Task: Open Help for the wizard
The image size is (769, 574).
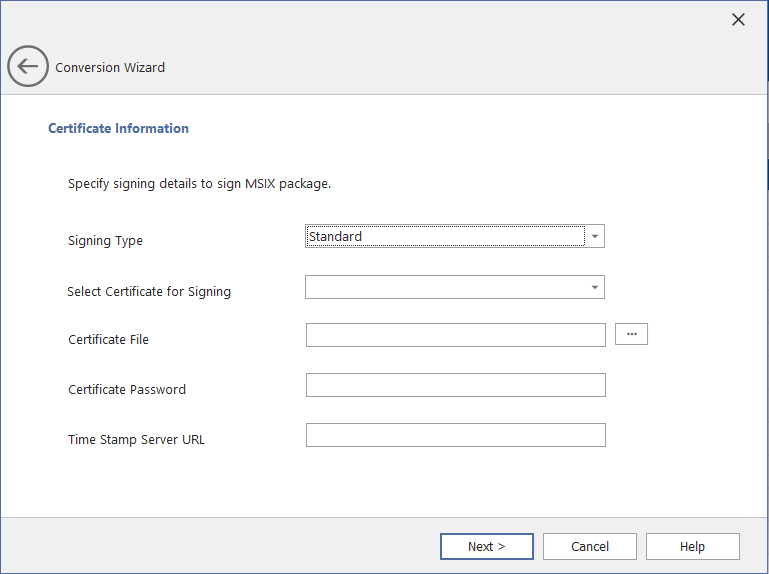Action: (692, 546)
